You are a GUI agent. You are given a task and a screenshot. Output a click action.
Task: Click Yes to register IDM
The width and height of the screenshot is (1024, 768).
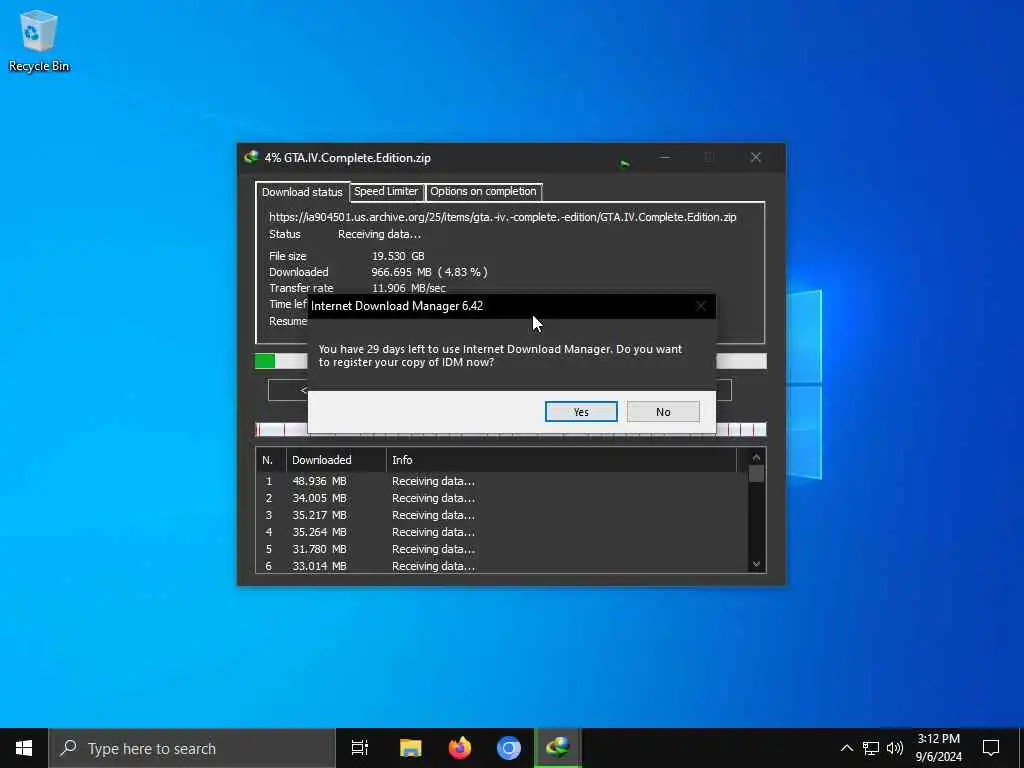point(581,412)
